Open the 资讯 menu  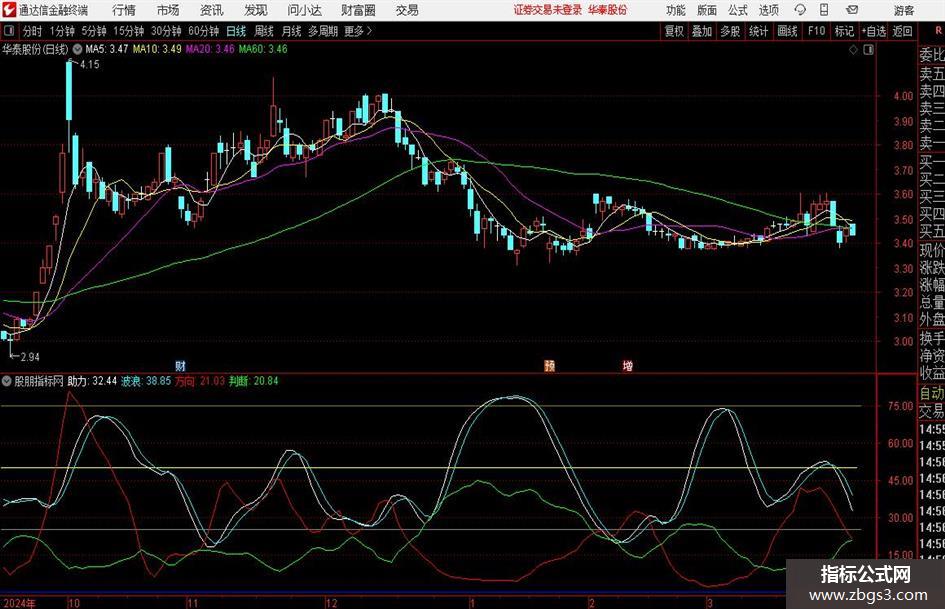tap(212, 10)
